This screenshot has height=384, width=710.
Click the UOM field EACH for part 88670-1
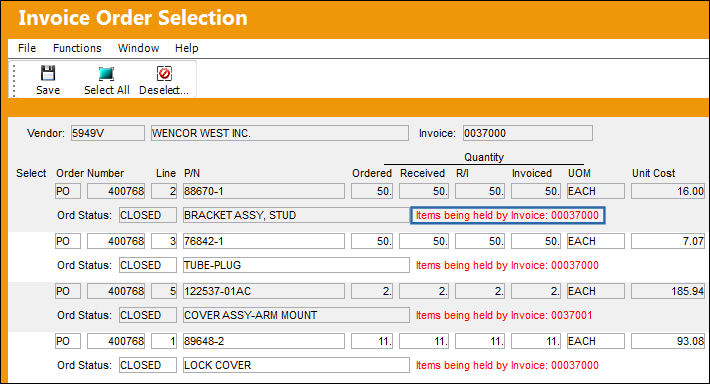click(596, 191)
